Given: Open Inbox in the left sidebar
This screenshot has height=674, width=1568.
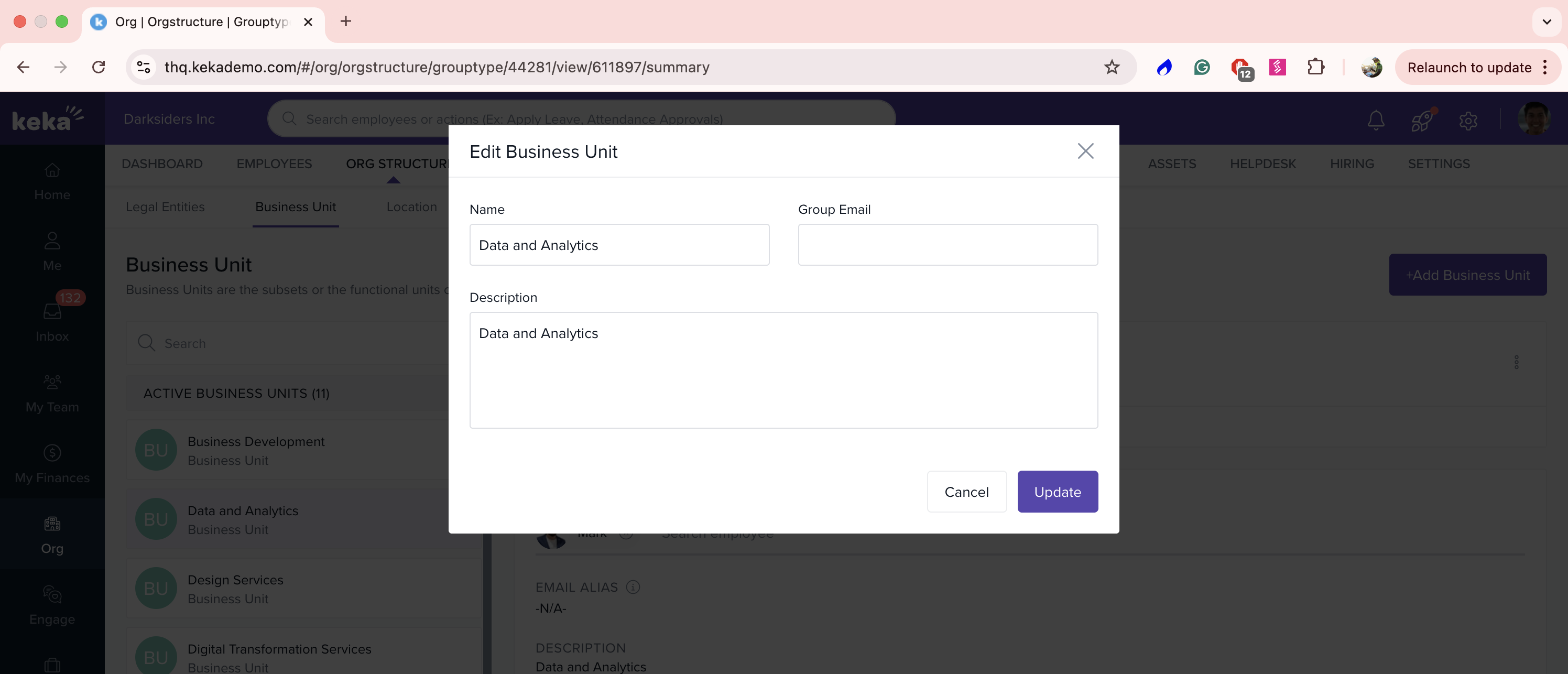Looking at the screenshot, I should (52, 322).
